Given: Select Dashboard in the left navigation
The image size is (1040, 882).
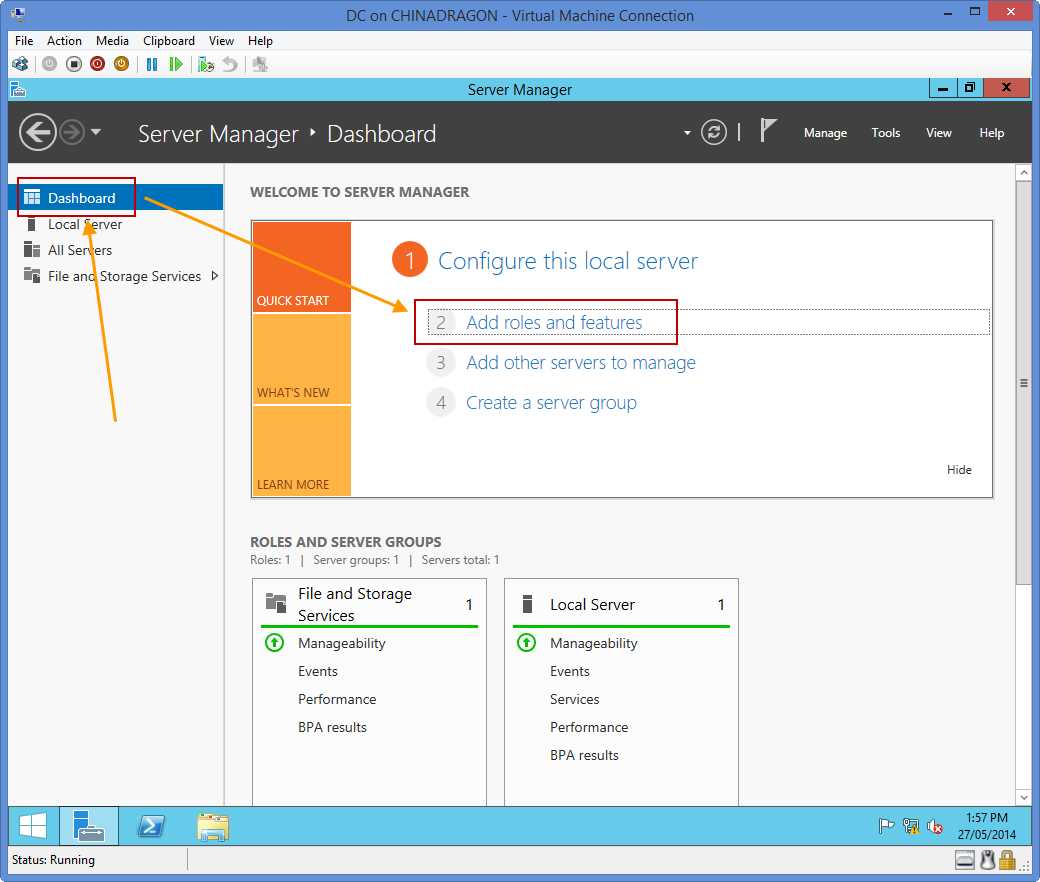Looking at the screenshot, I should 116,198.
